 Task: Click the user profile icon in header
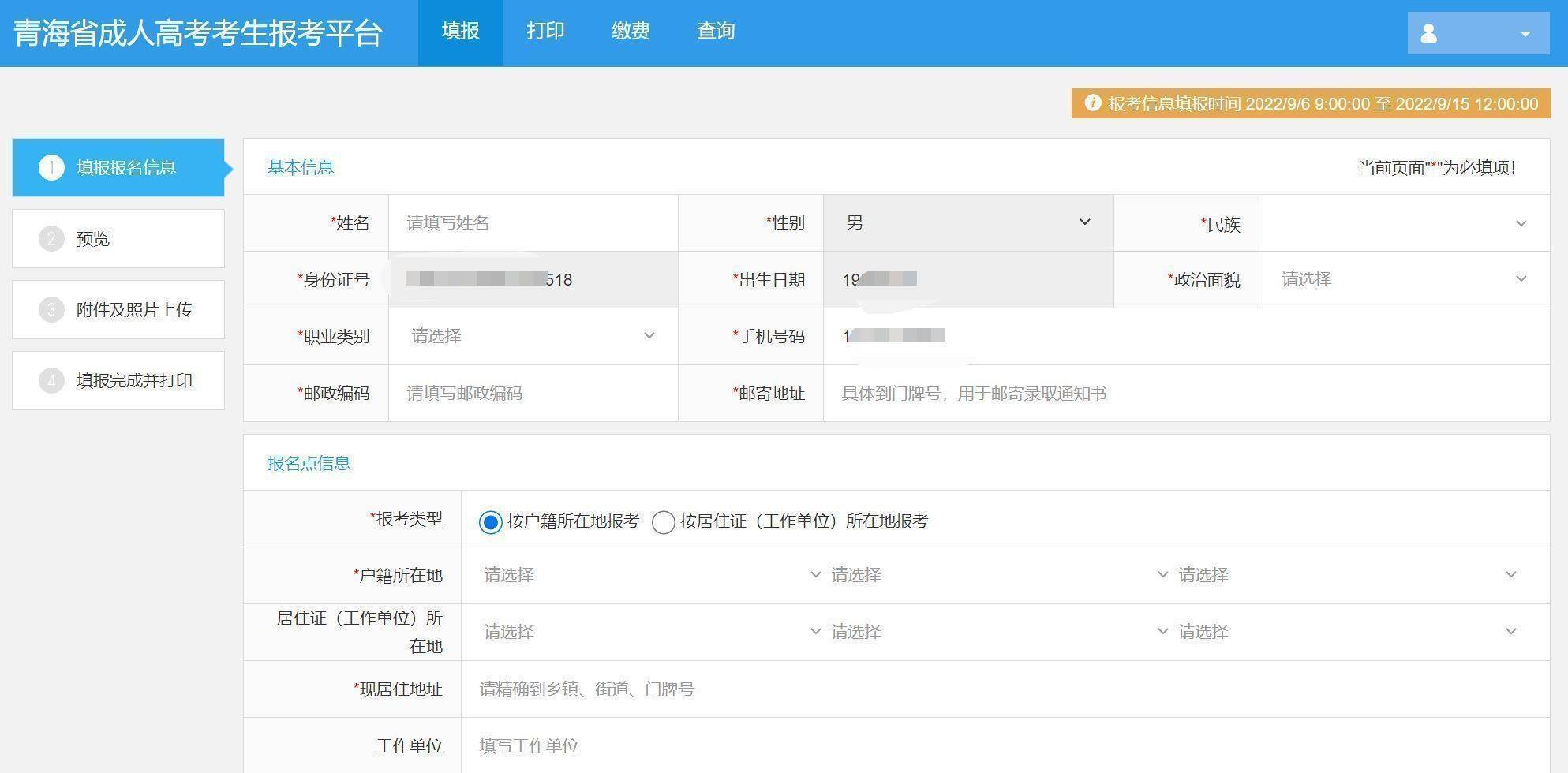[x=1428, y=33]
